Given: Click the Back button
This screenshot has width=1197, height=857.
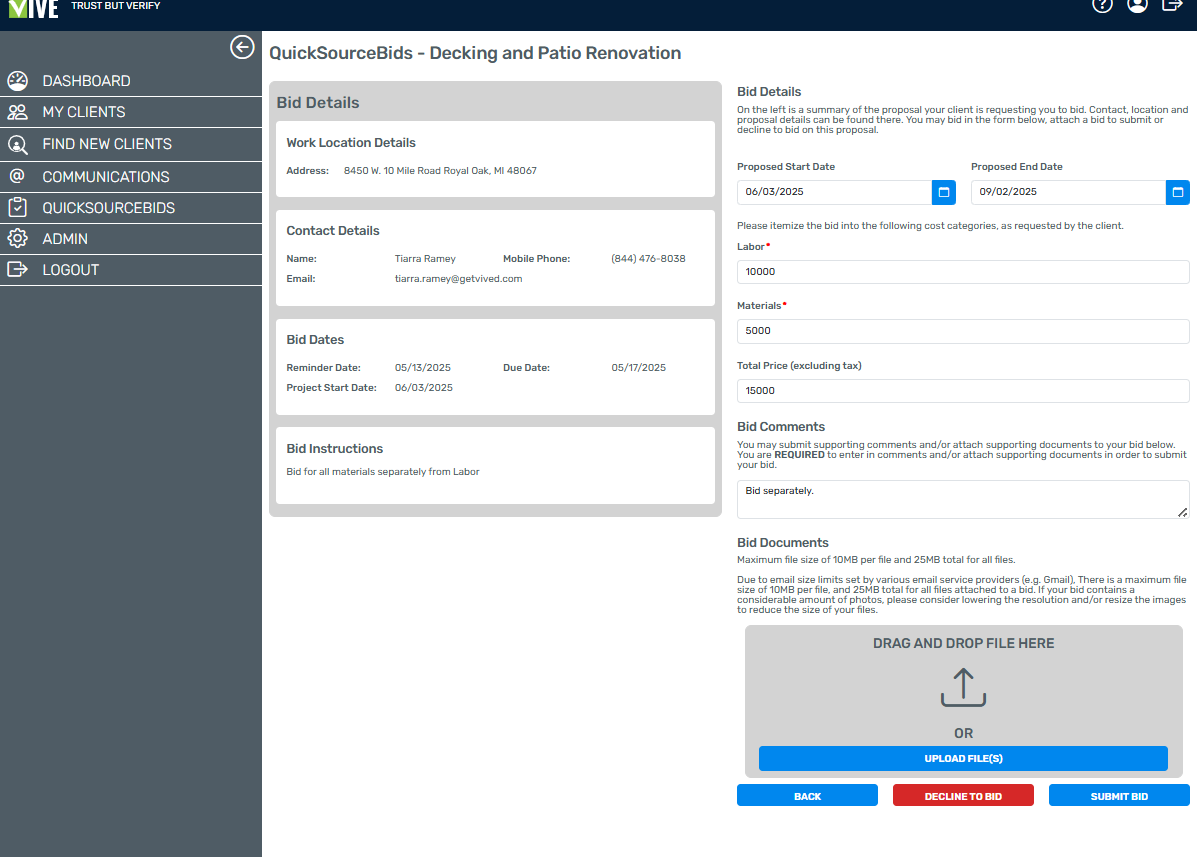Looking at the screenshot, I should pyautogui.click(x=807, y=795).
